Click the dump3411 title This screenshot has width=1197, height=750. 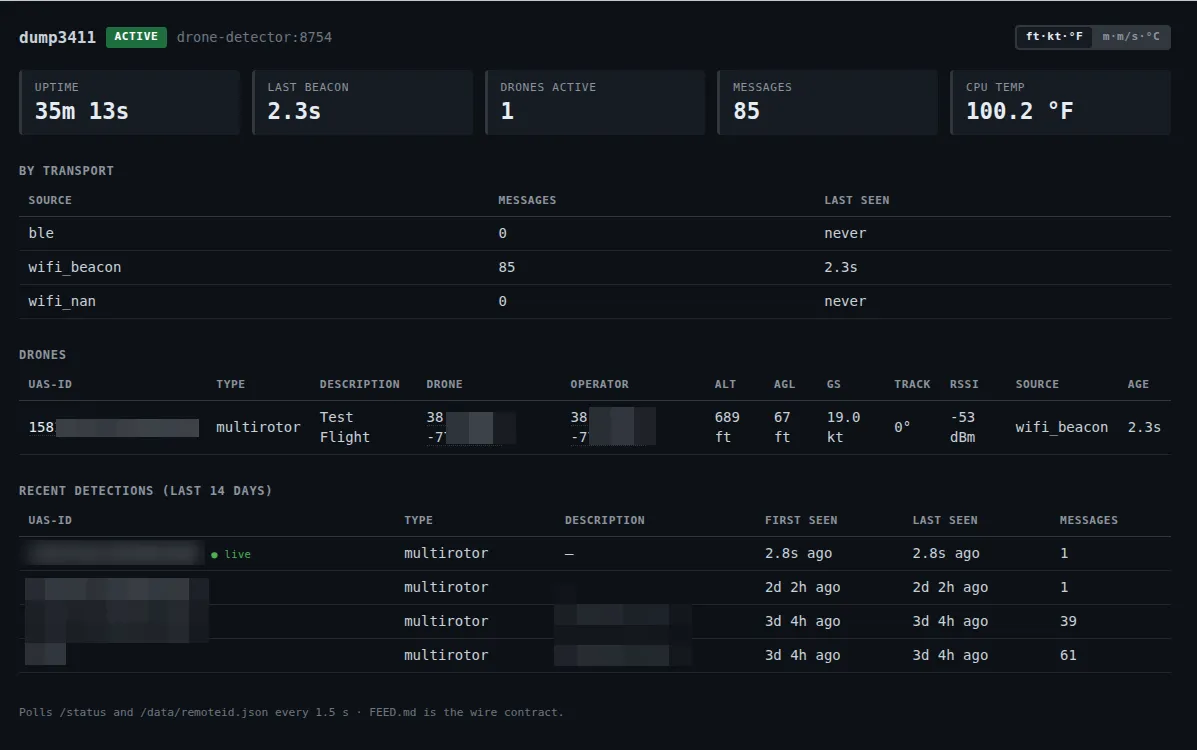[57, 37]
